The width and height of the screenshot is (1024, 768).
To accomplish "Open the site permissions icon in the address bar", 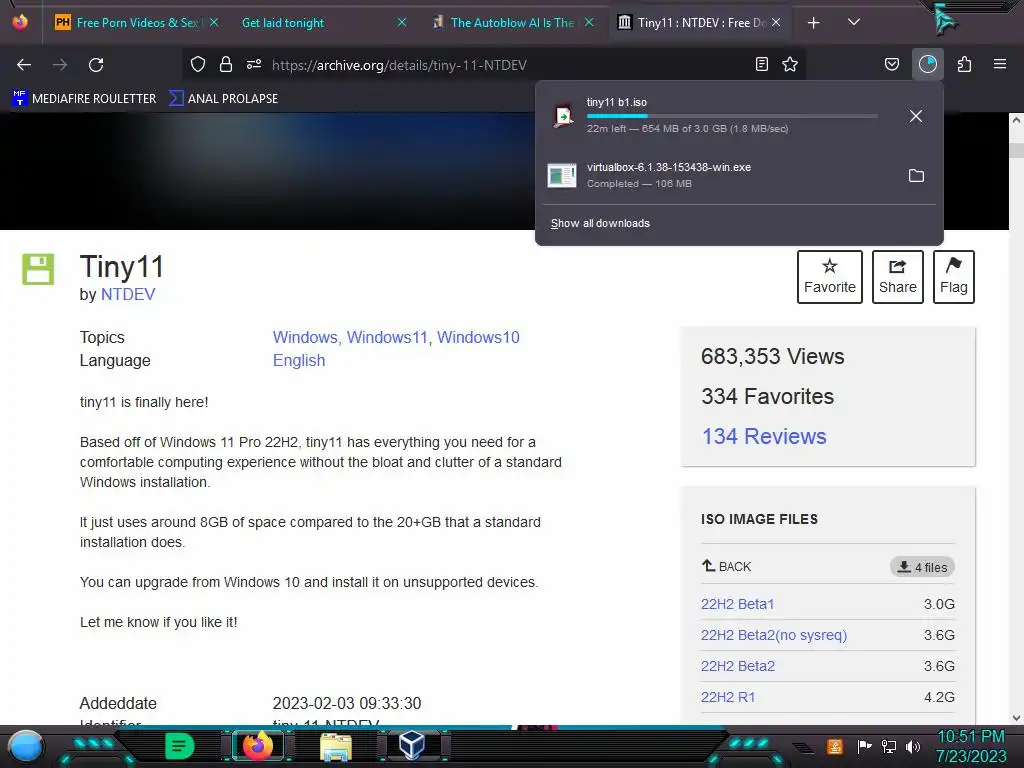I will click(254, 64).
